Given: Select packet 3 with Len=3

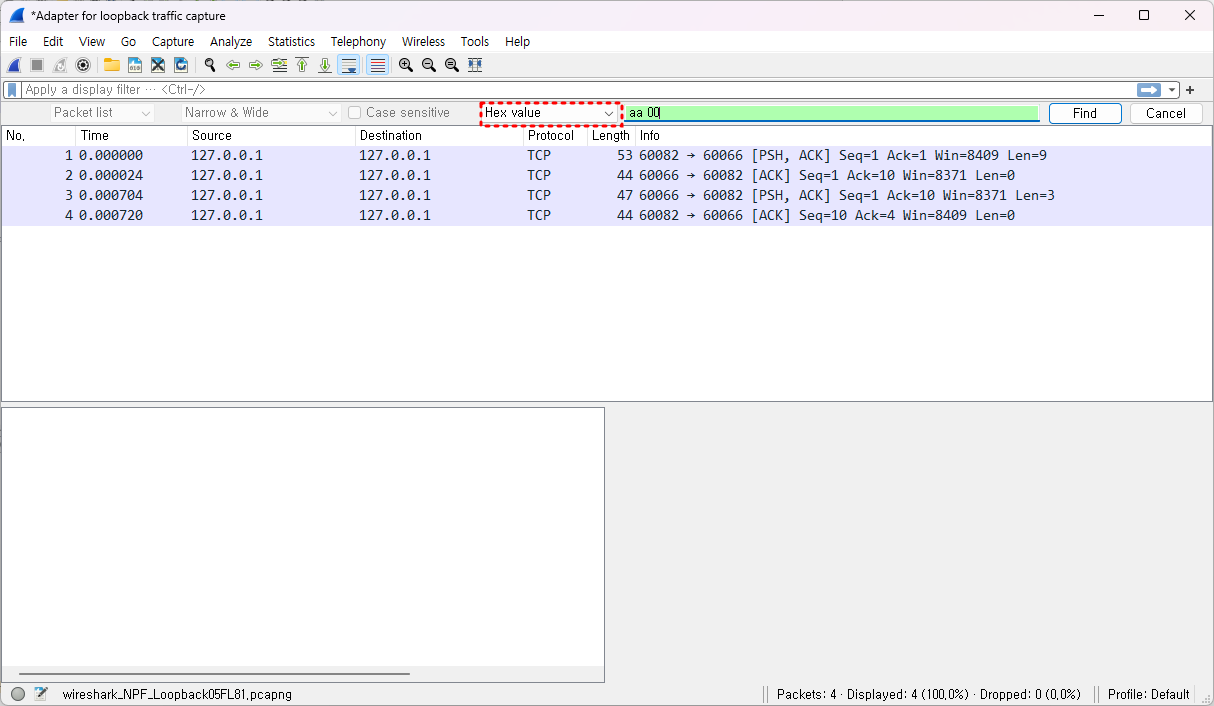Looking at the screenshot, I should (x=606, y=196).
